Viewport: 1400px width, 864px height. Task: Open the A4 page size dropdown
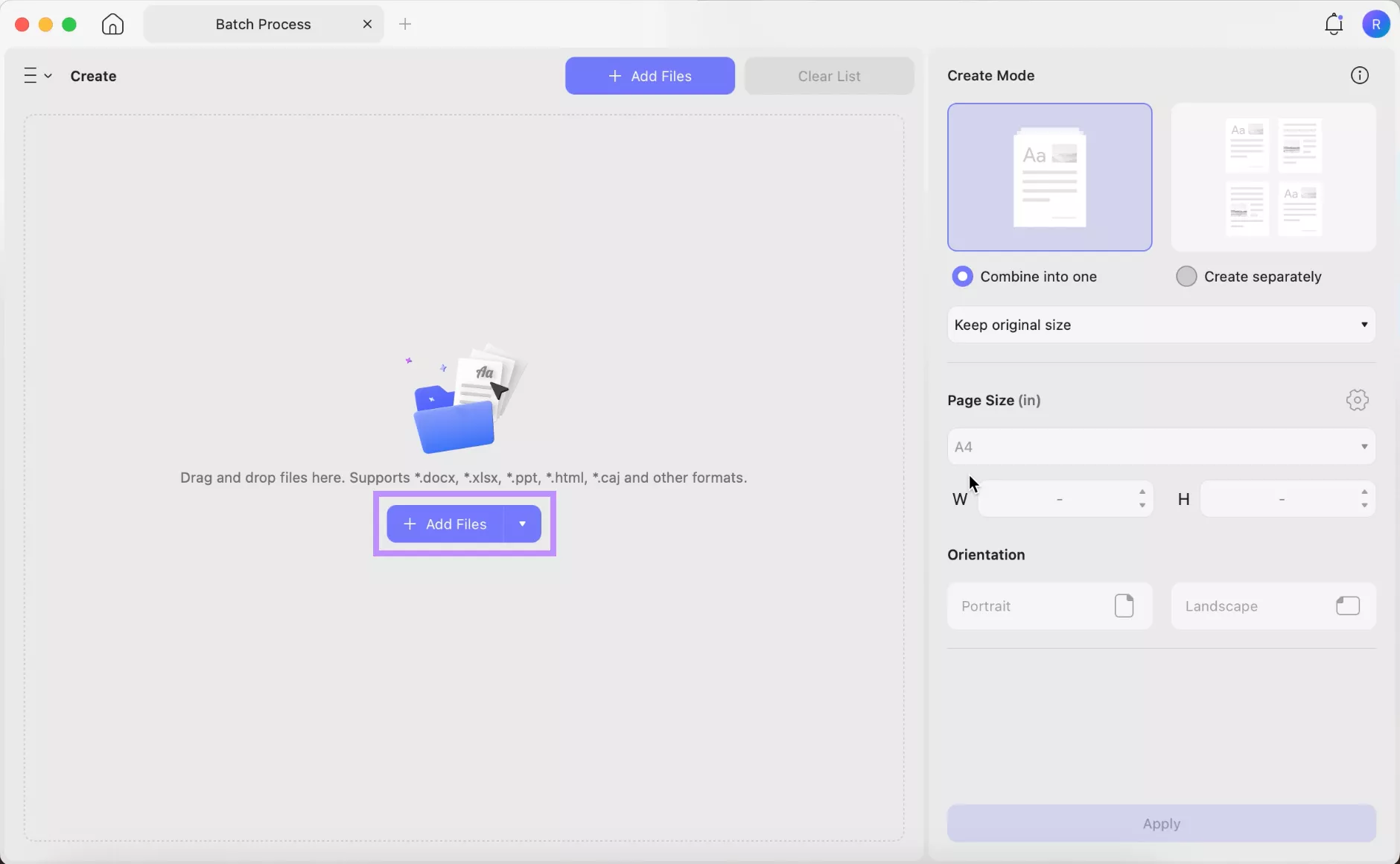point(1160,445)
